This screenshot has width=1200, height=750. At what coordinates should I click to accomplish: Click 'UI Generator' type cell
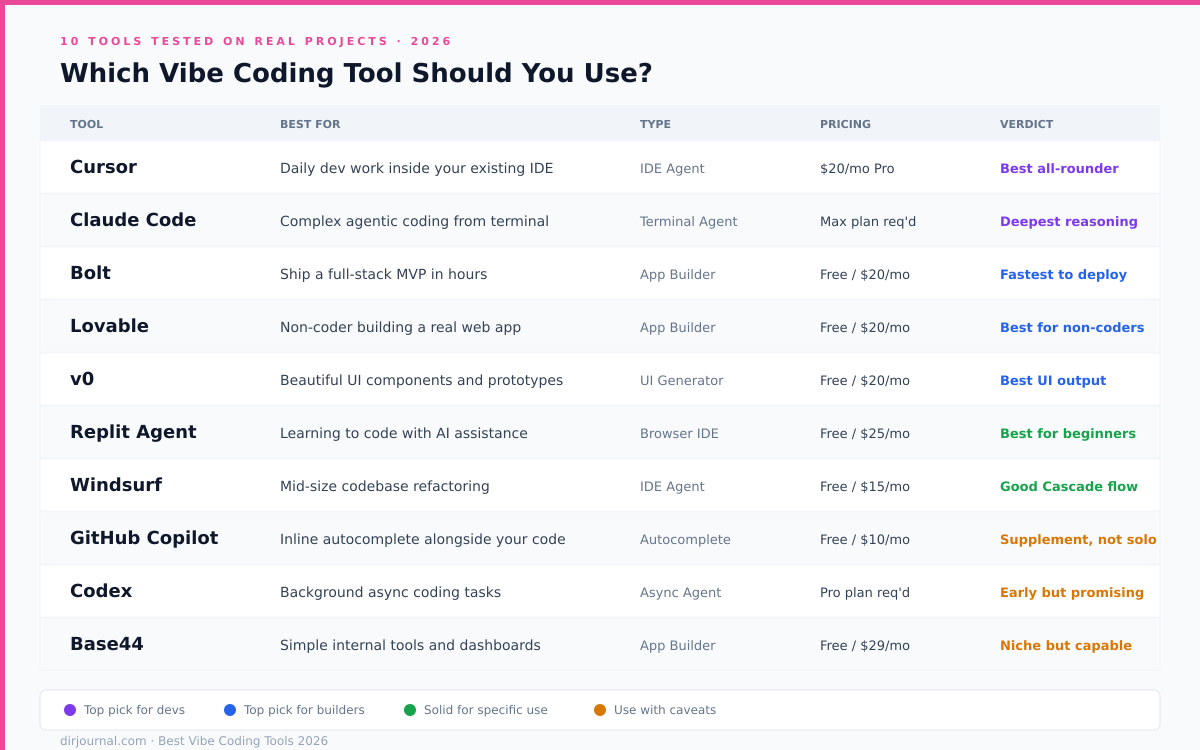point(682,380)
